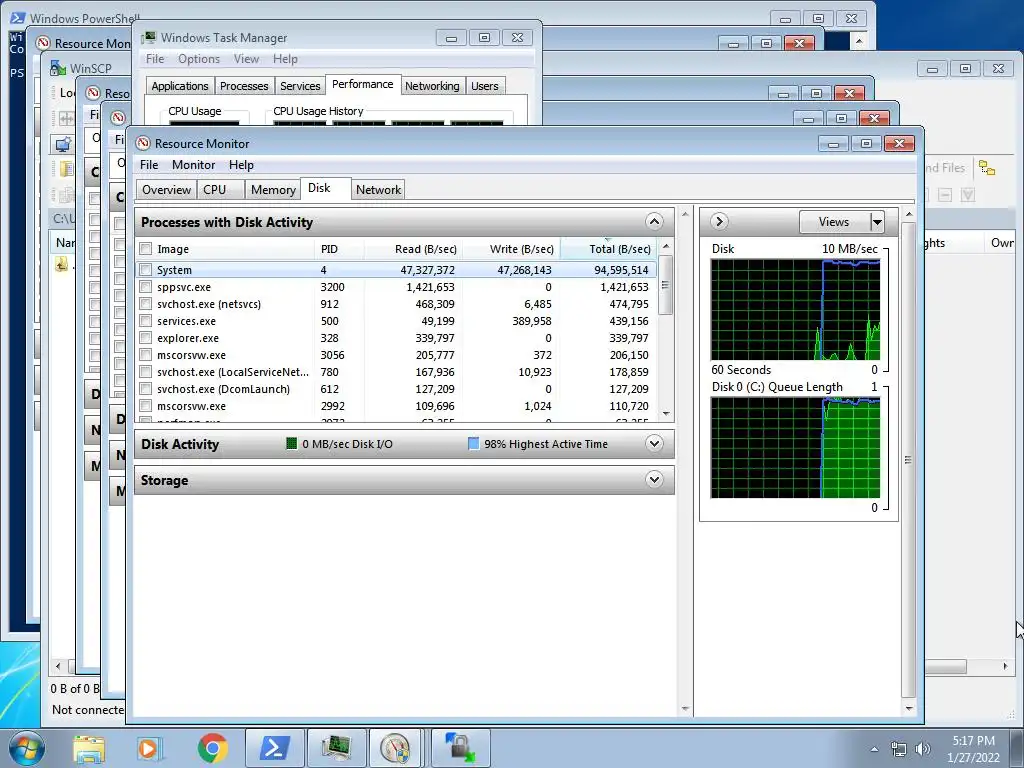This screenshot has height=768, width=1024.
Task: Open File Explorer from the taskbar
Action: tap(89, 748)
